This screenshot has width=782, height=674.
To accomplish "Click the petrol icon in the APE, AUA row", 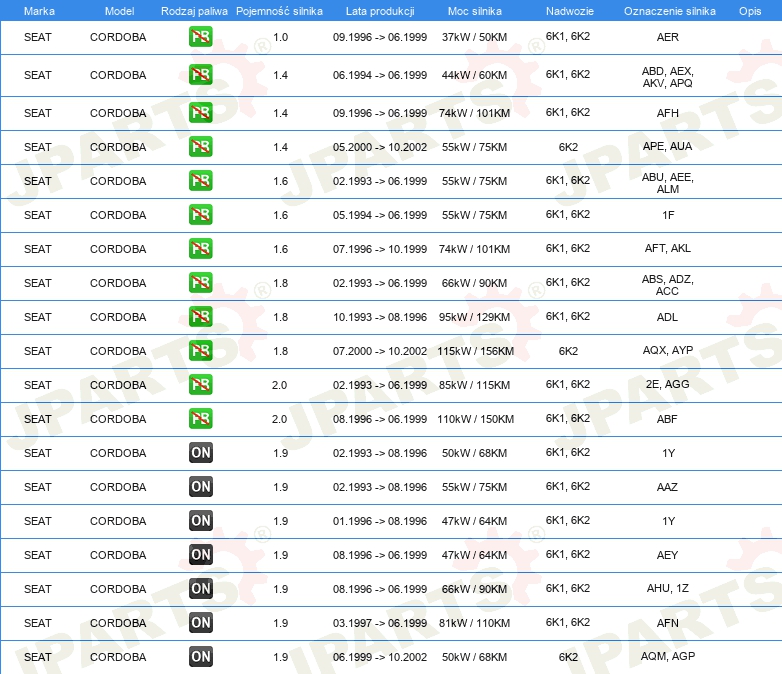I will click(200, 147).
